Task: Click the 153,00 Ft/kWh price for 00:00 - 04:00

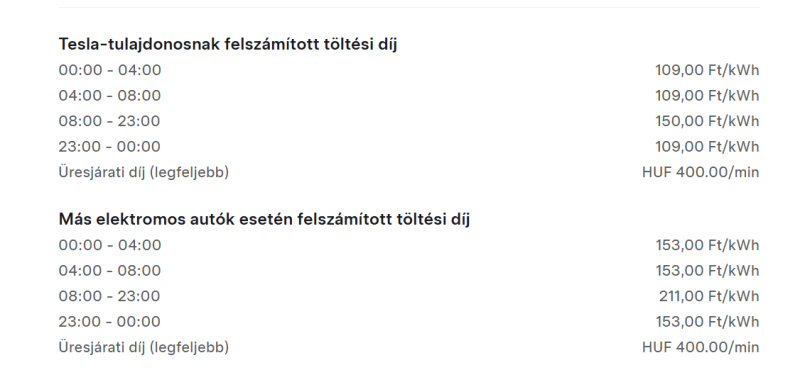Action: [x=707, y=245]
